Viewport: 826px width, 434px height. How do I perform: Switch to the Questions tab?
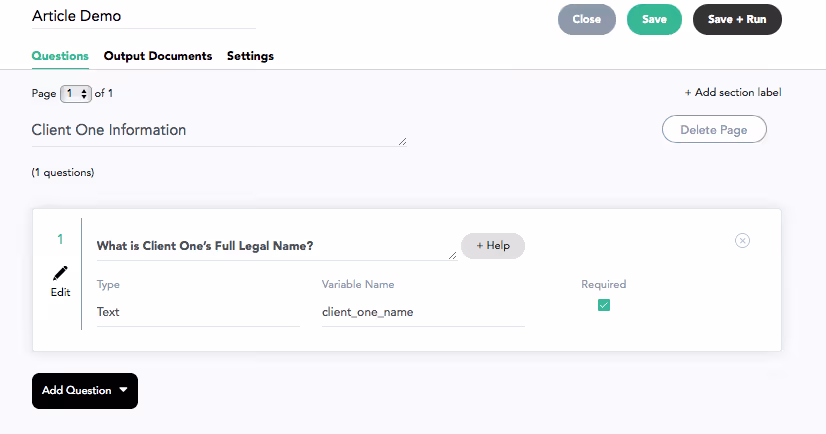60,56
